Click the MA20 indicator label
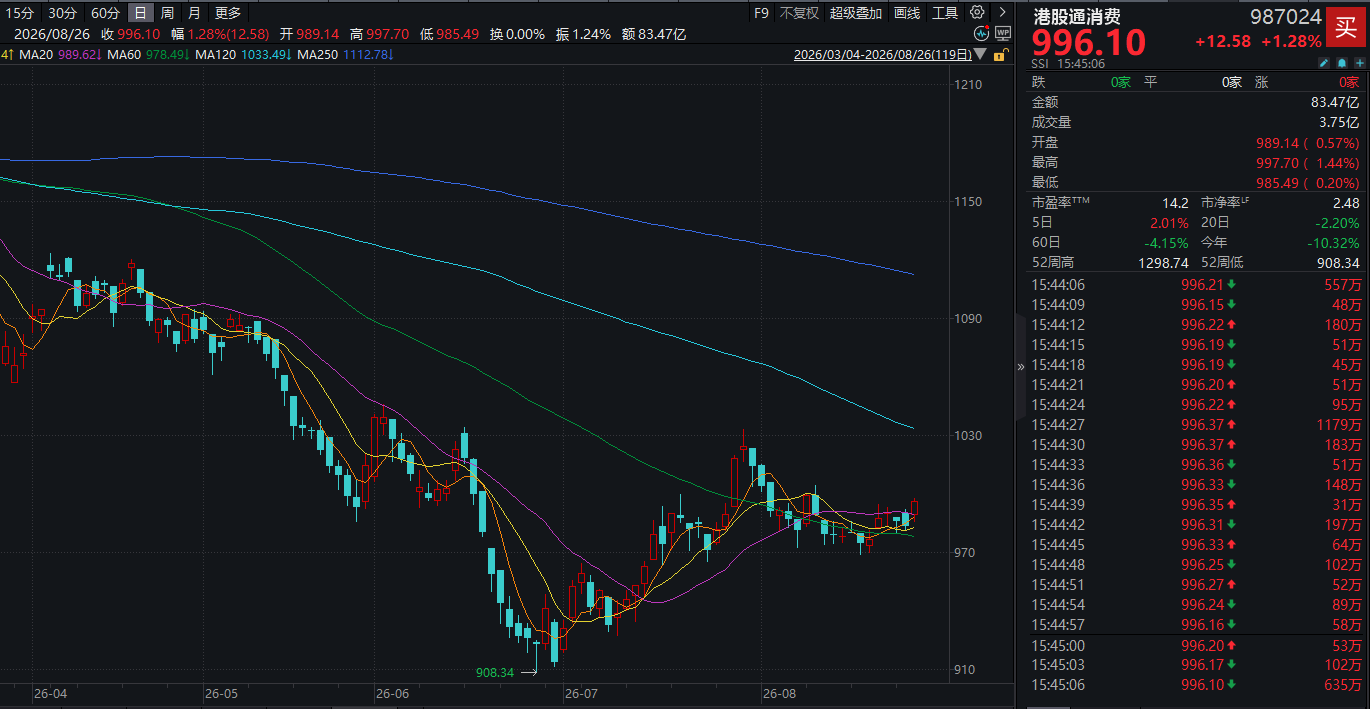 pos(37,54)
